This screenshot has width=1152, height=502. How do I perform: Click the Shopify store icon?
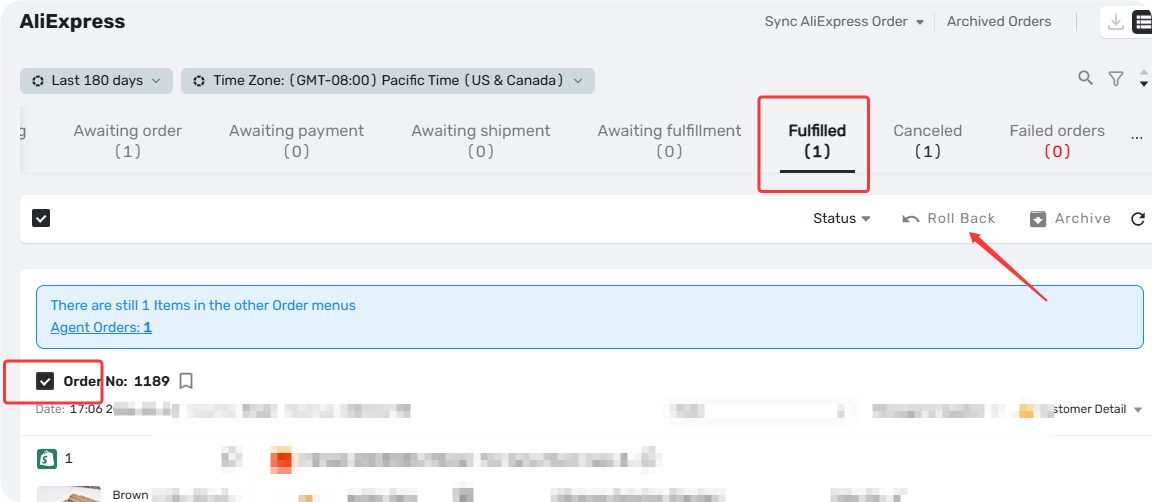click(x=47, y=459)
